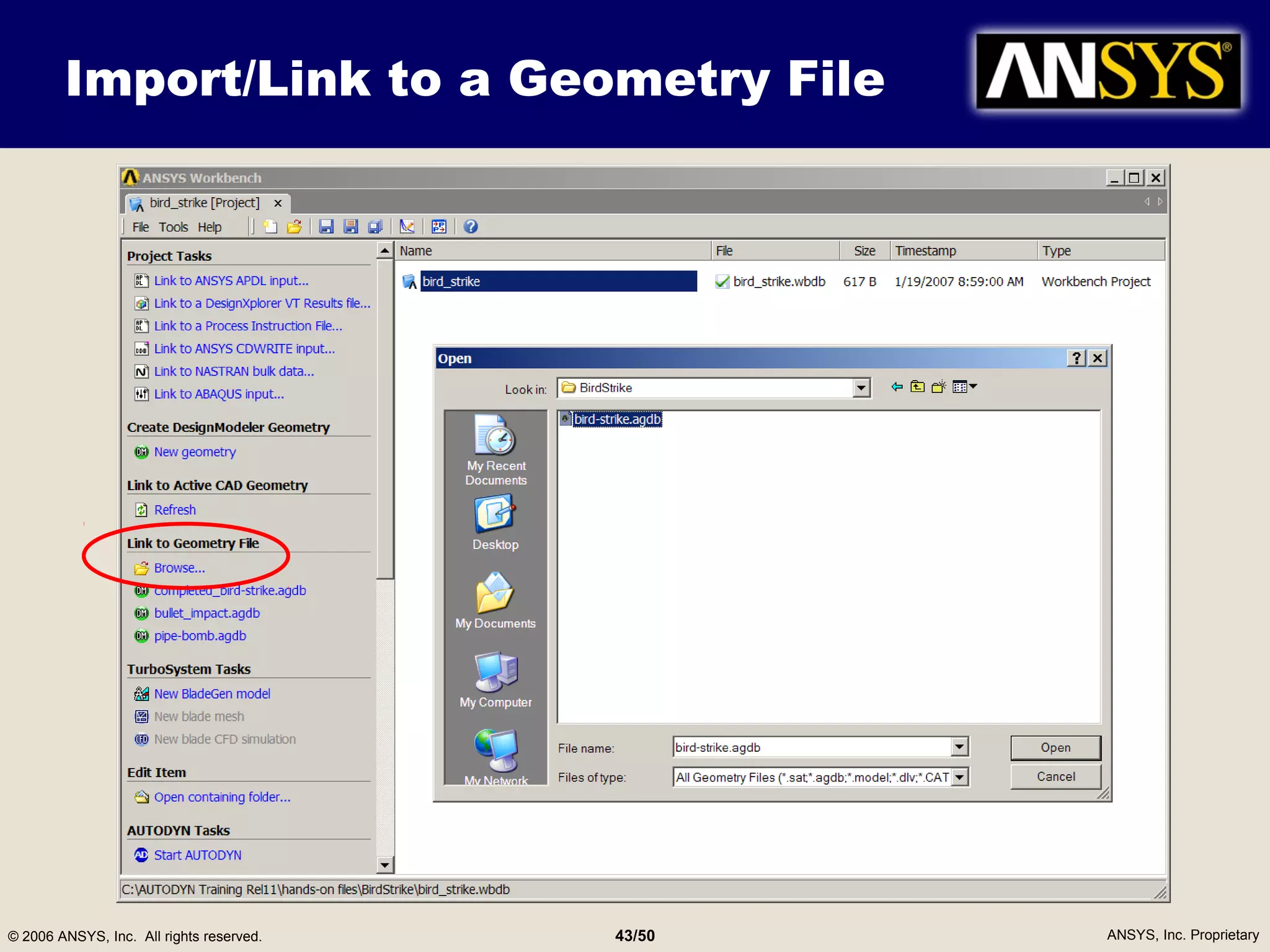Go back using Open dialog back arrow
The height and width of the screenshot is (952, 1270).
[897, 387]
